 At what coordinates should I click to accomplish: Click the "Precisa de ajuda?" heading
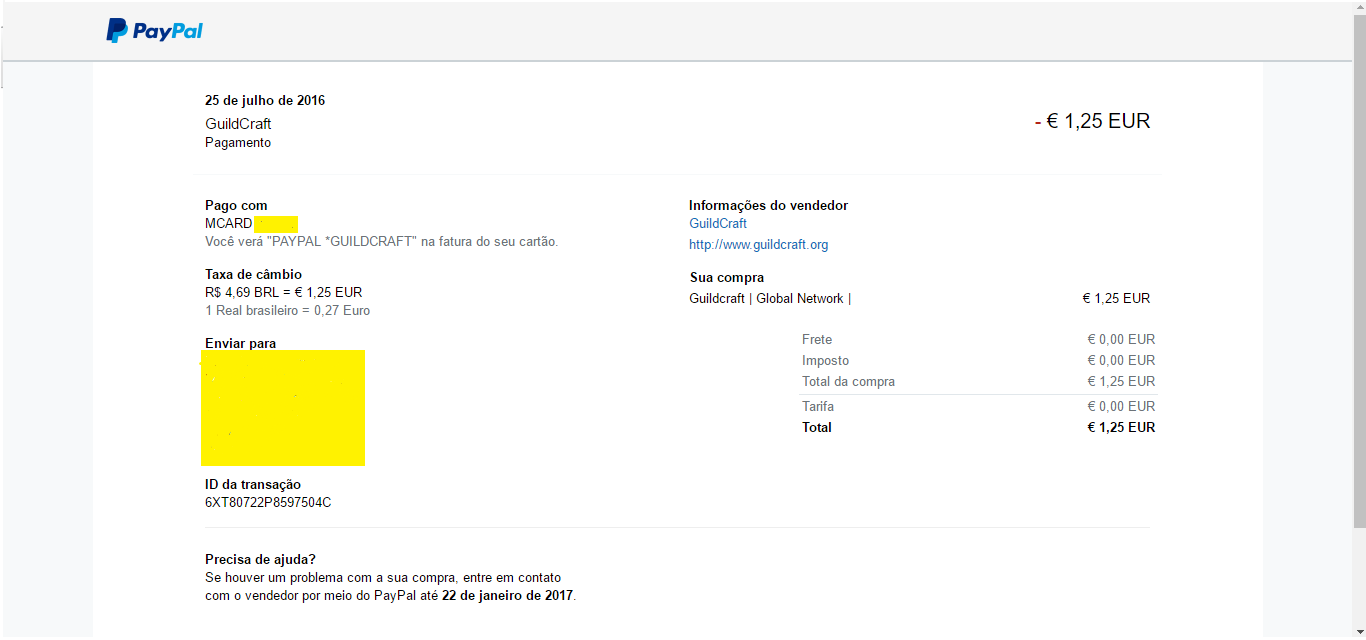[x=260, y=559]
